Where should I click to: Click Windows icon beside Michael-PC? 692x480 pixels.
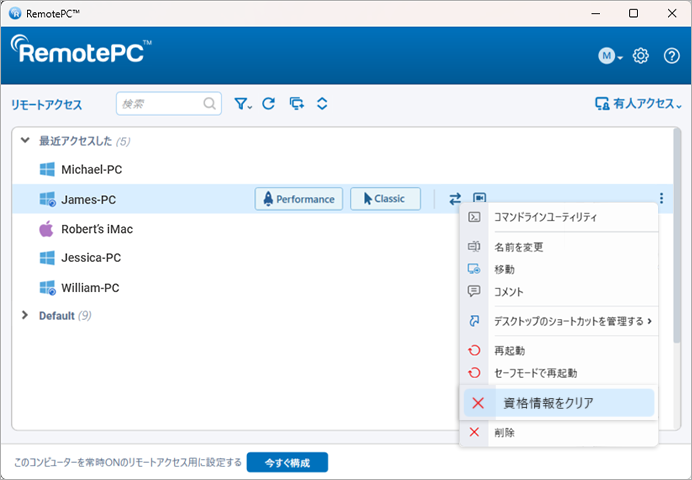(x=47, y=169)
